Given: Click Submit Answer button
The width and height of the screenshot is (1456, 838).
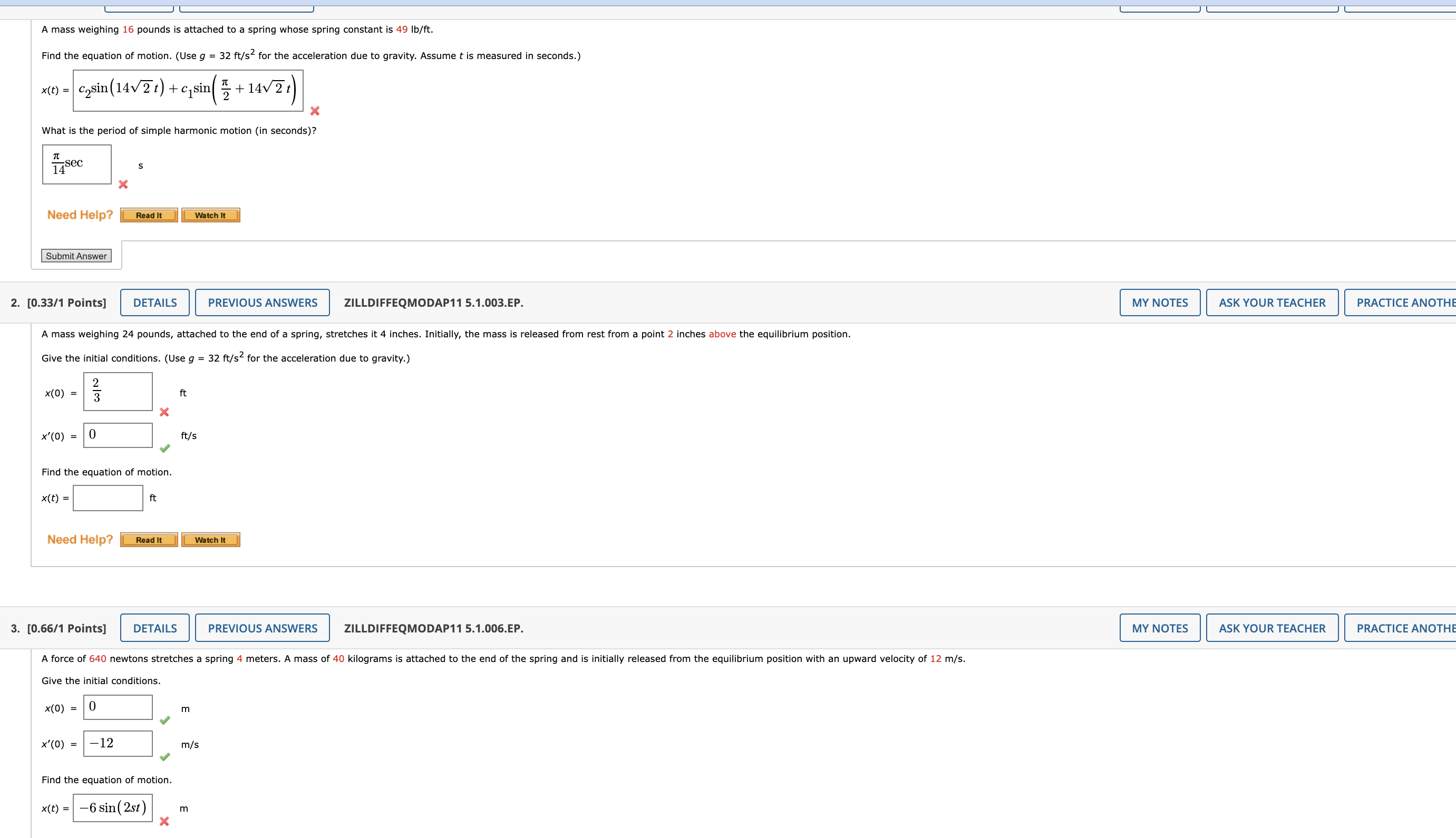Looking at the screenshot, I should [x=76, y=256].
